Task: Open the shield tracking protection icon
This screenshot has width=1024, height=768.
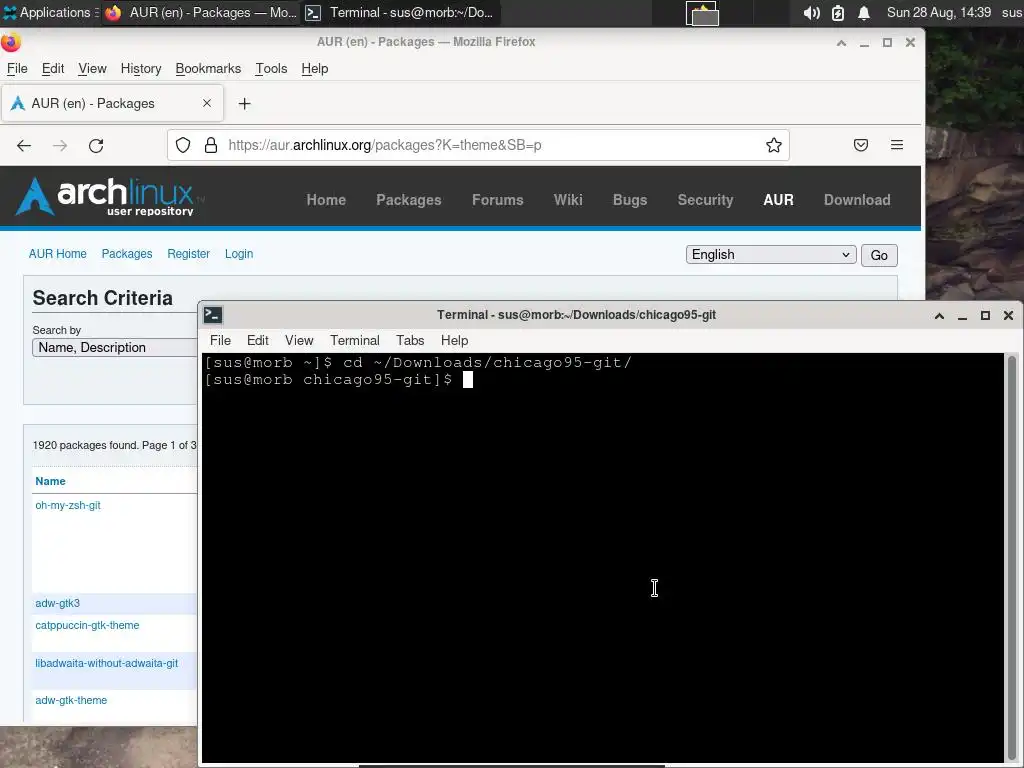Action: pos(183,145)
